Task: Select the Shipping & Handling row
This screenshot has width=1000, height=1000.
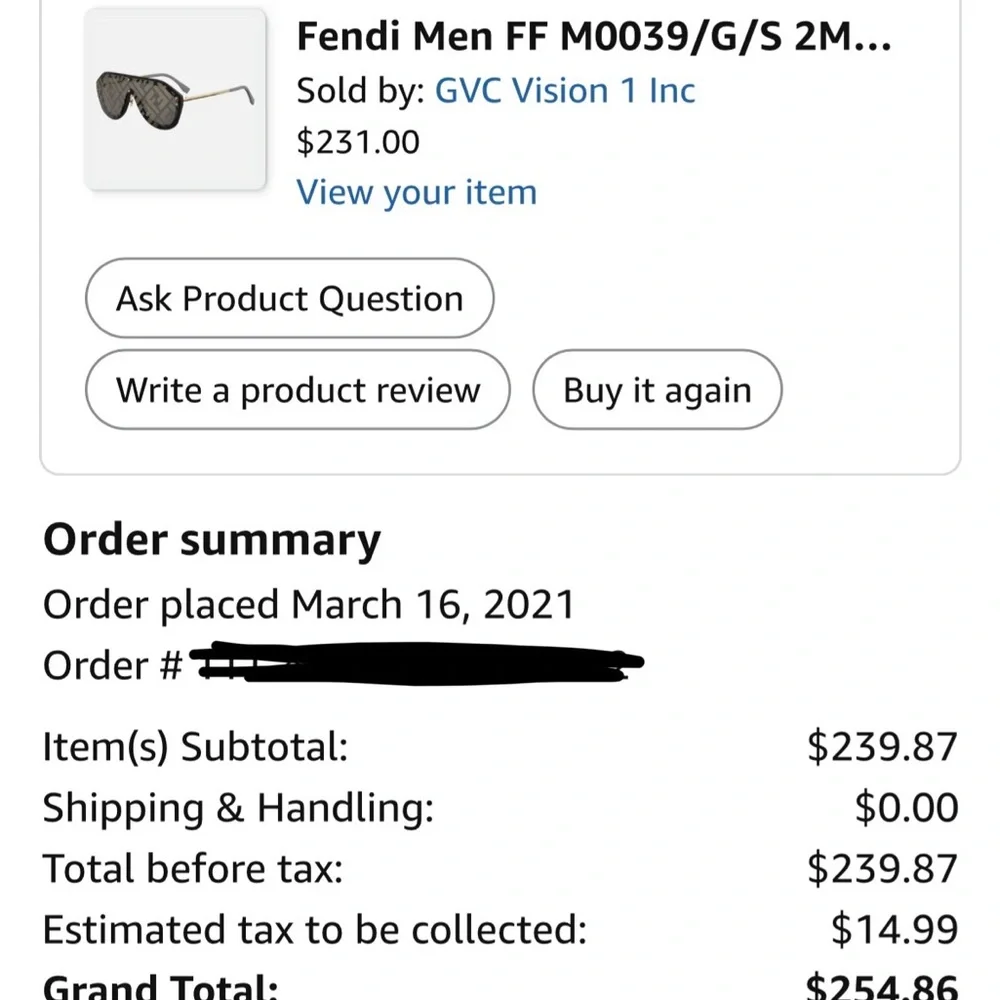Action: click(x=237, y=807)
